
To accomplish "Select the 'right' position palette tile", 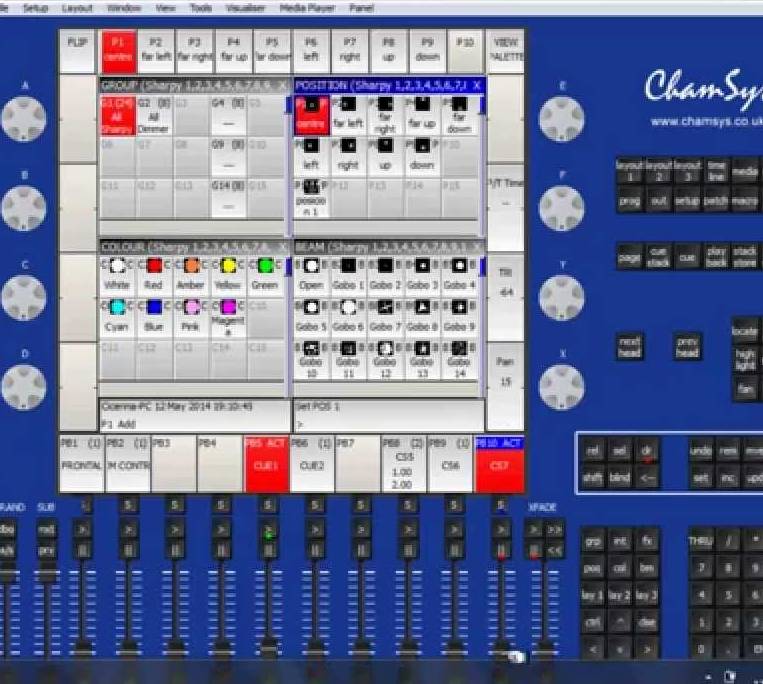I will (x=348, y=157).
